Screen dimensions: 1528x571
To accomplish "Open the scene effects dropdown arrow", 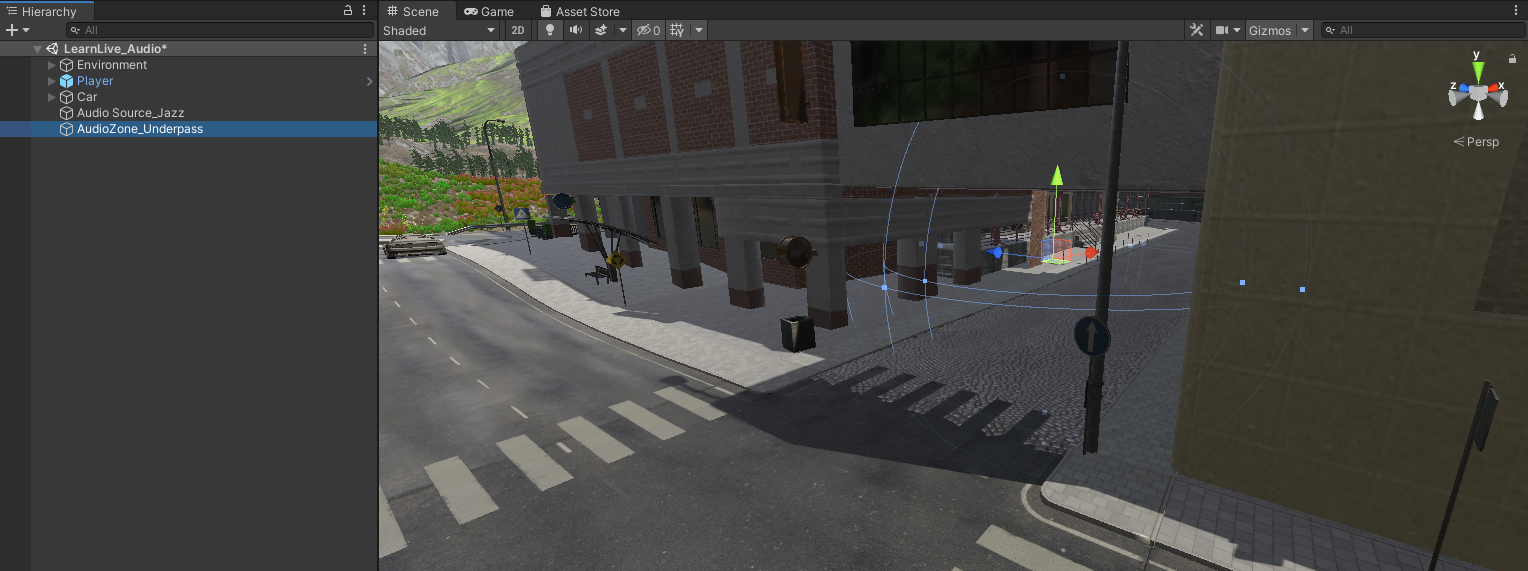I will [x=623, y=30].
